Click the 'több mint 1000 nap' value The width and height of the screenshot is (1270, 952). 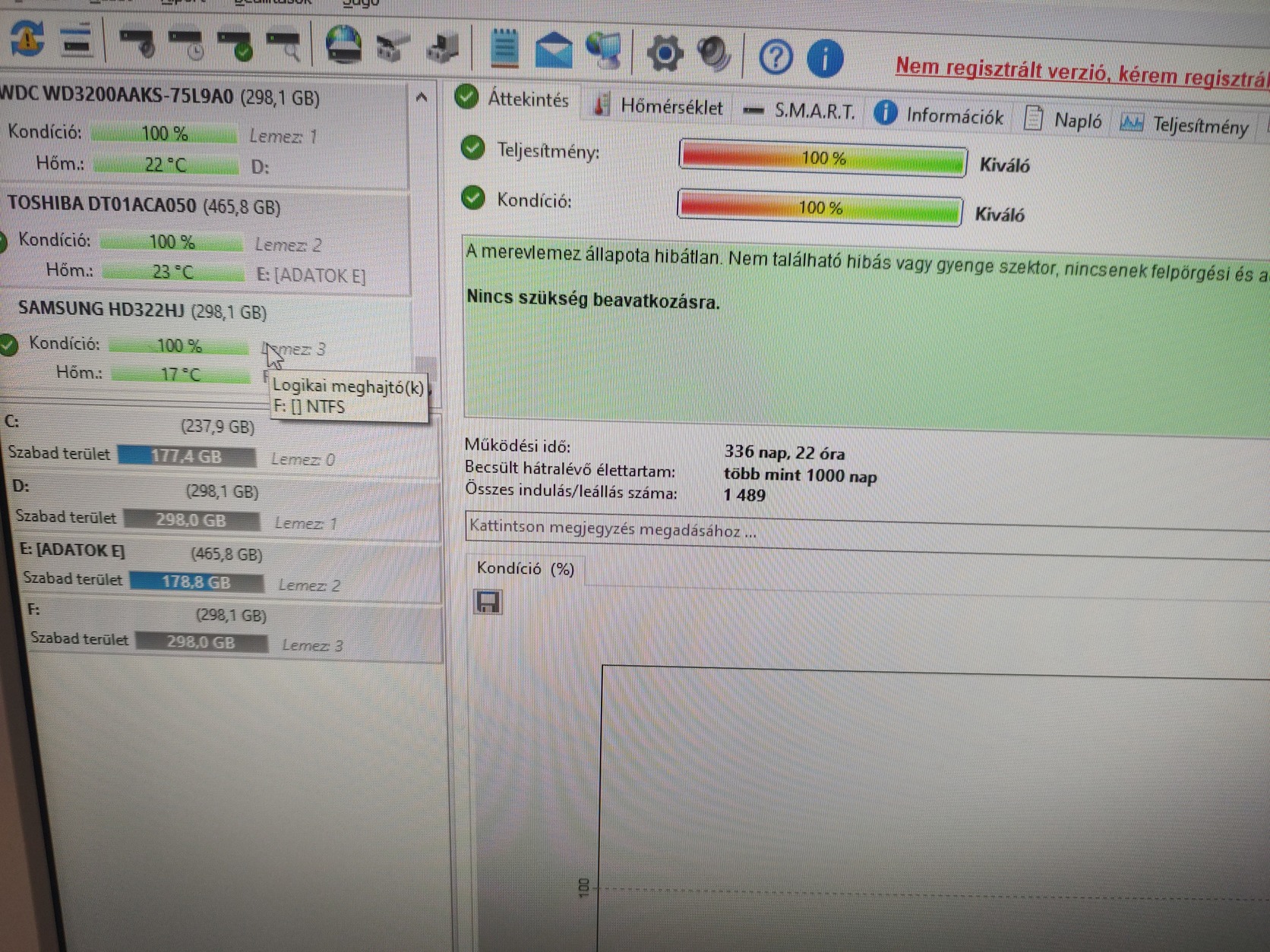[x=800, y=476]
